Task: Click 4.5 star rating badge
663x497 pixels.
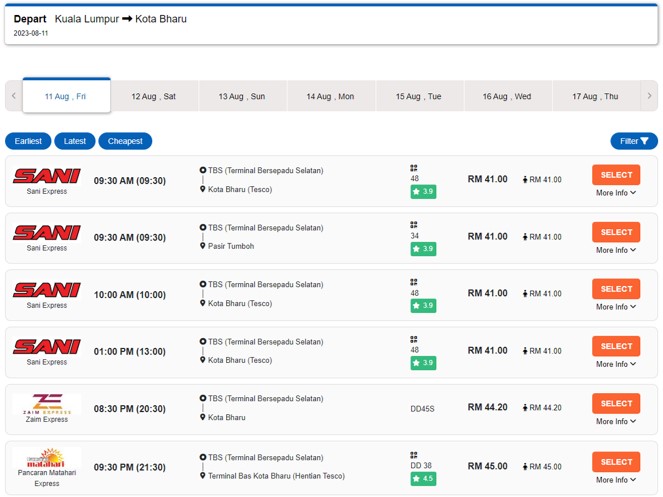Action: (x=423, y=479)
